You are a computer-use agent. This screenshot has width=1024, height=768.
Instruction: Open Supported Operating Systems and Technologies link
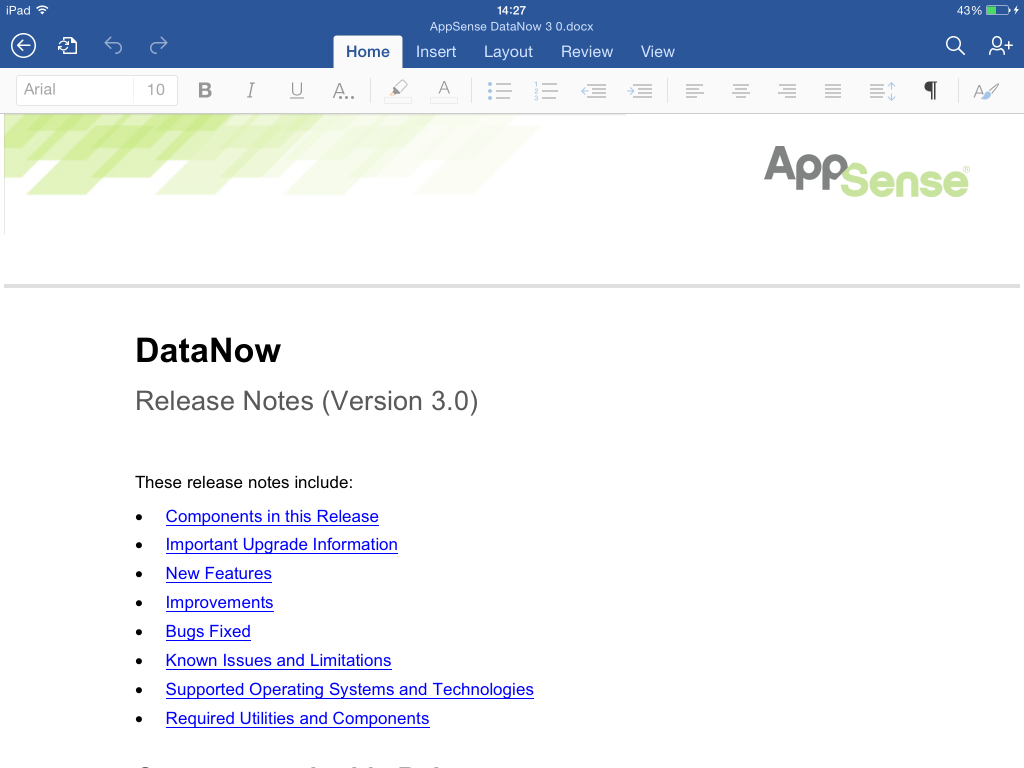pos(350,690)
